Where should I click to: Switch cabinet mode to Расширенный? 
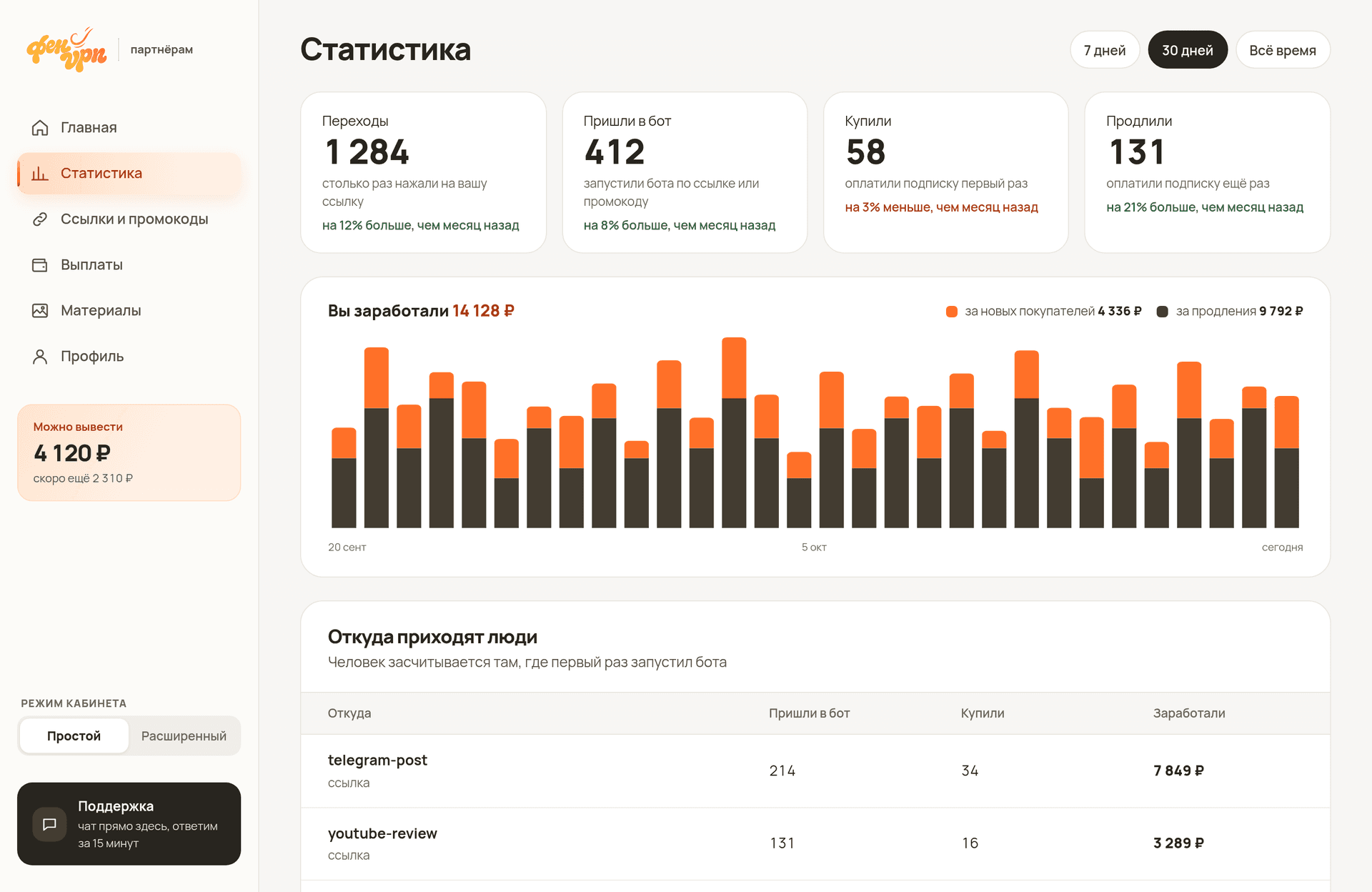click(x=184, y=736)
